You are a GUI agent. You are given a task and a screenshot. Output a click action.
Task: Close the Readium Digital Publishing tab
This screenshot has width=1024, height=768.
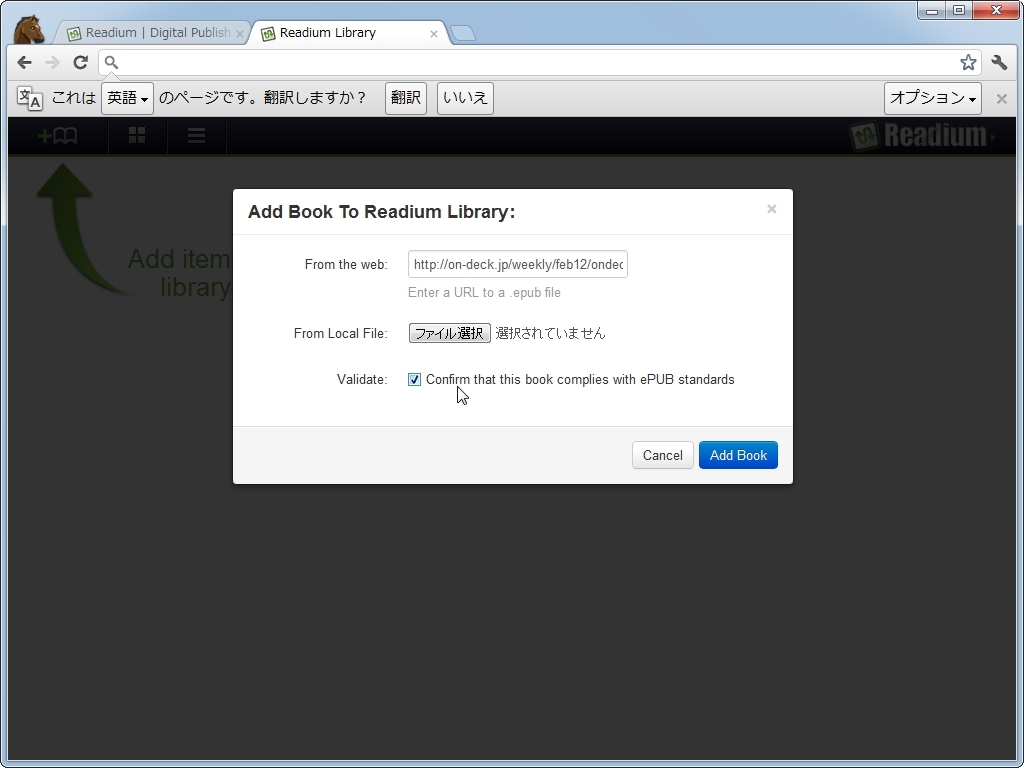pos(240,34)
